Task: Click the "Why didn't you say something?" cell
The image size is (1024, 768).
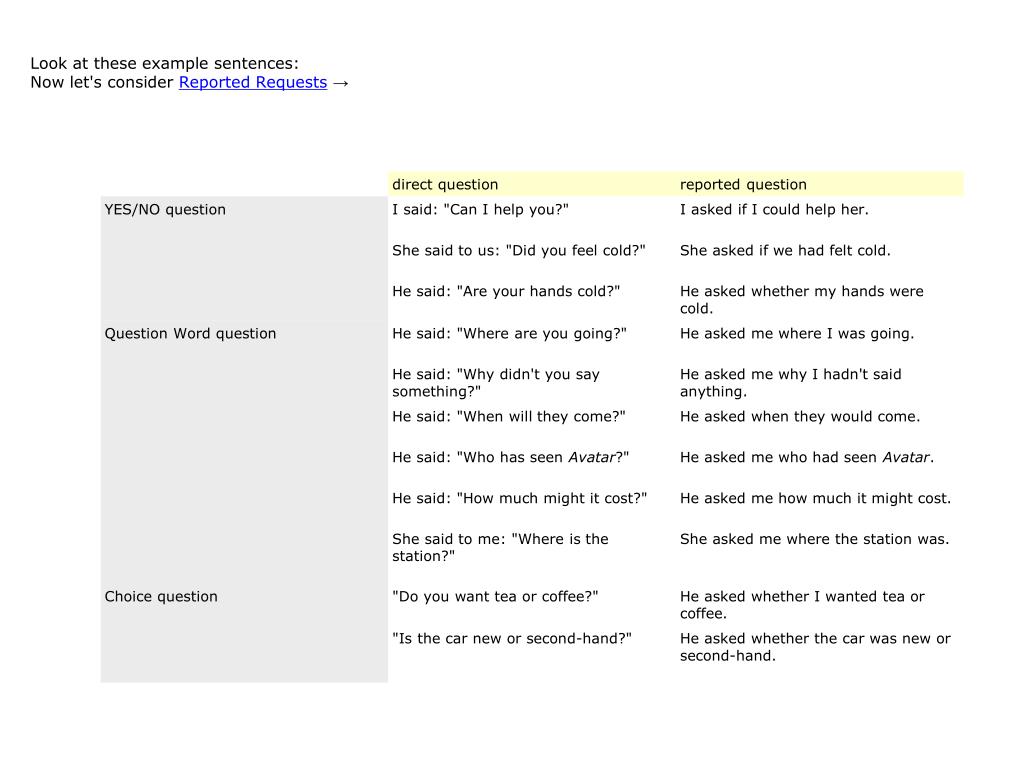Action: (x=496, y=383)
